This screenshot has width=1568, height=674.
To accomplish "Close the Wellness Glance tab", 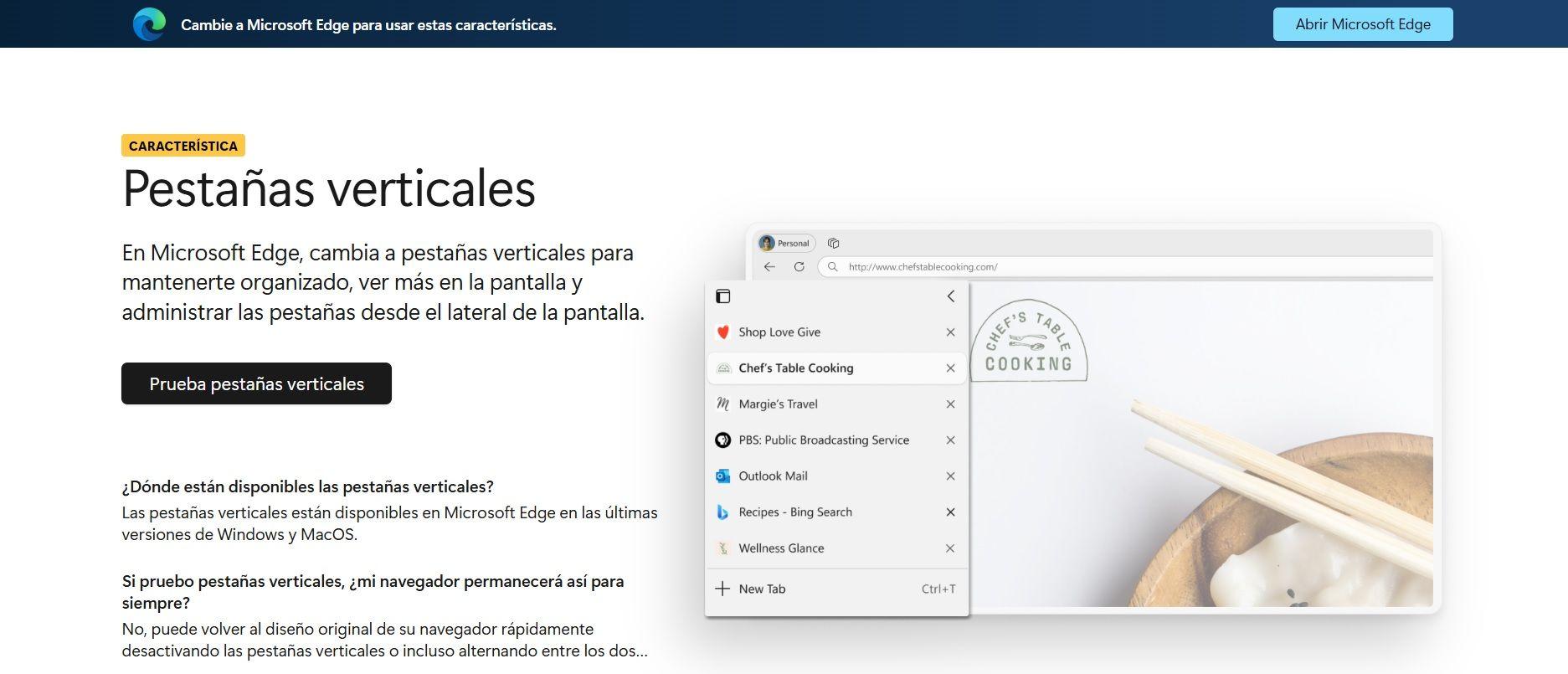I will click(951, 548).
